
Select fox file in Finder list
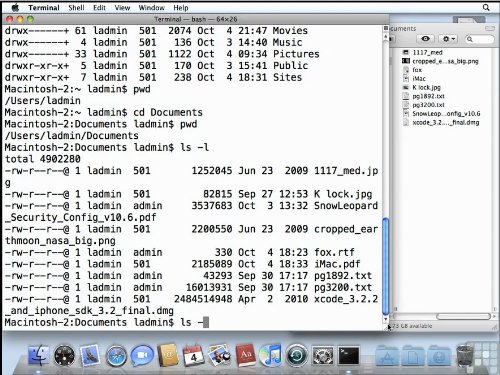pyautogui.click(x=417, y=70)
